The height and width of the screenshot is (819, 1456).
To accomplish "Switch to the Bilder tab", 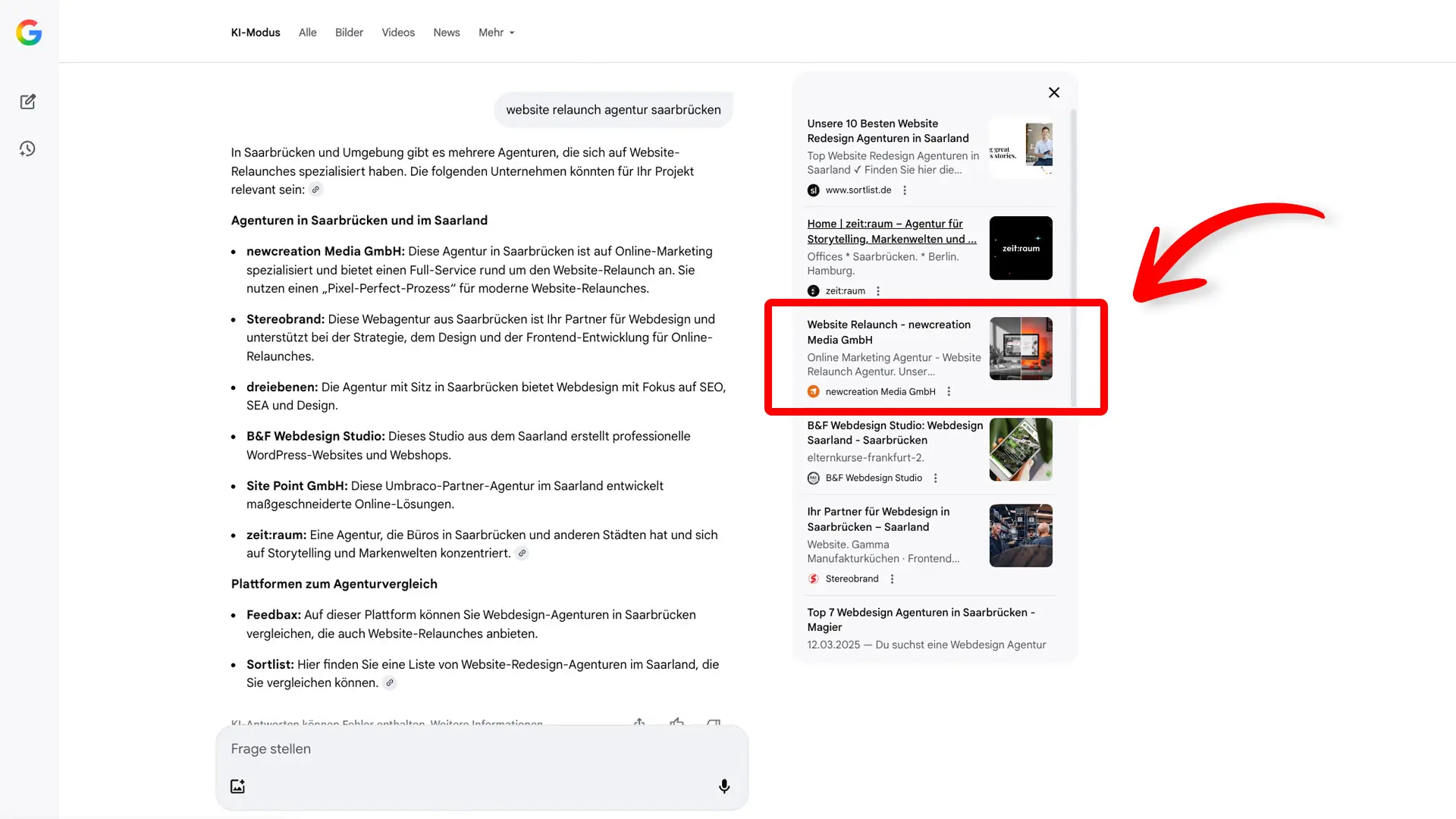I will [349, 33].
